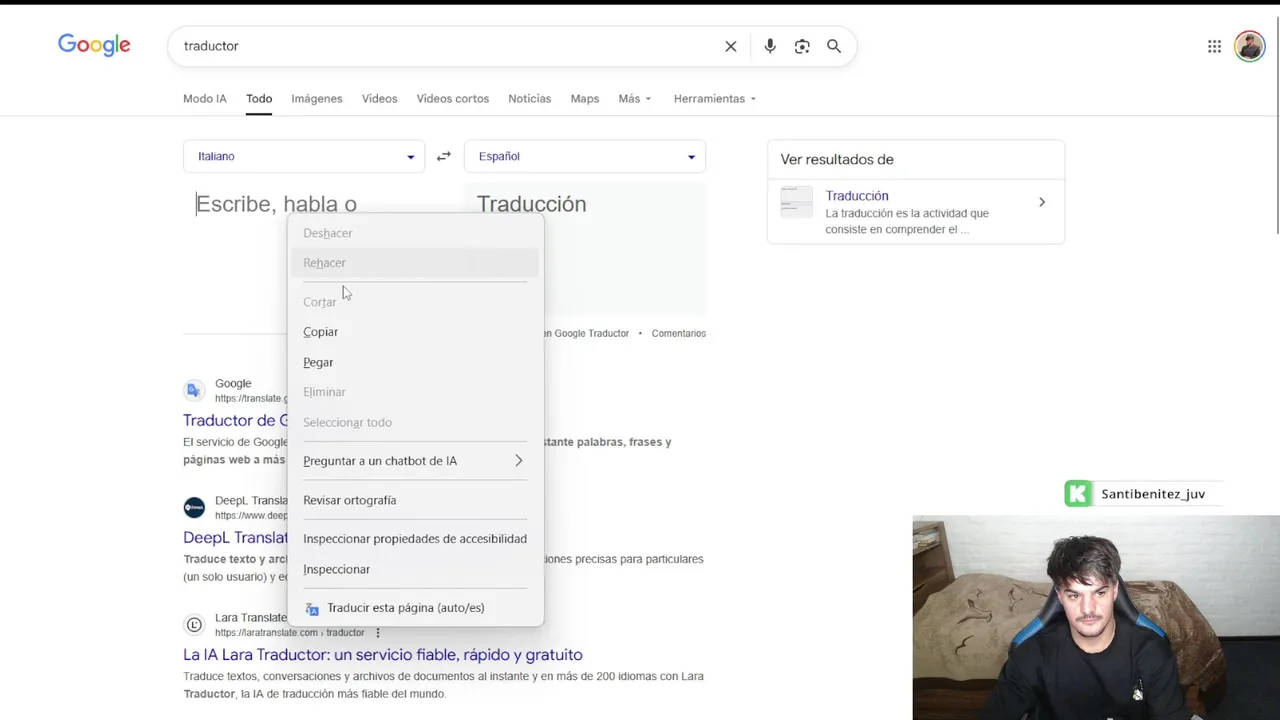Open the Google apps grid
Screen dimensions: 1280x720
[1214, 46]
